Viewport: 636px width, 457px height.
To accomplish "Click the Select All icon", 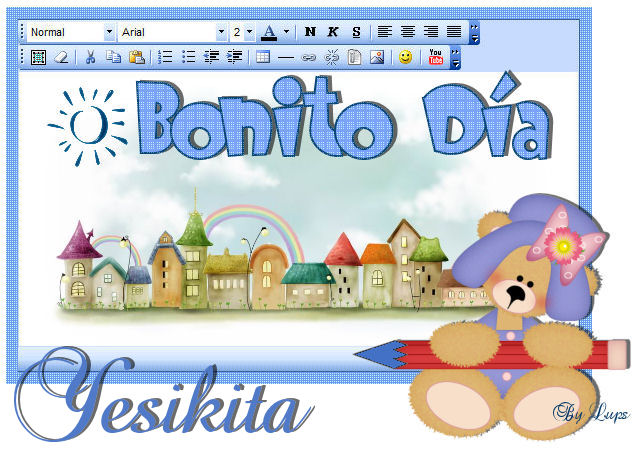I will pyautogui.click(x=38, y=57).
